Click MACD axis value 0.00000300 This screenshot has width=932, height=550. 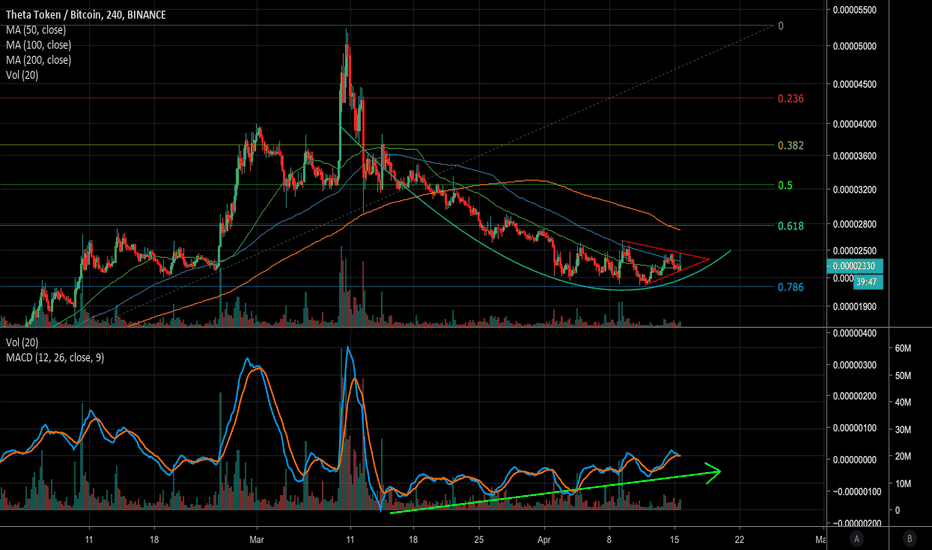(x=854, y=365)
